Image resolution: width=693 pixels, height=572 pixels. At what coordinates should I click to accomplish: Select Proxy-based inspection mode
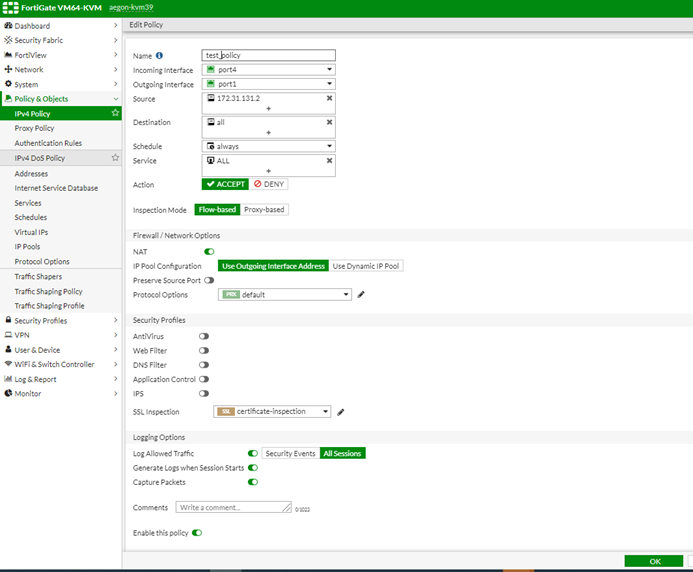coord(264,210)
